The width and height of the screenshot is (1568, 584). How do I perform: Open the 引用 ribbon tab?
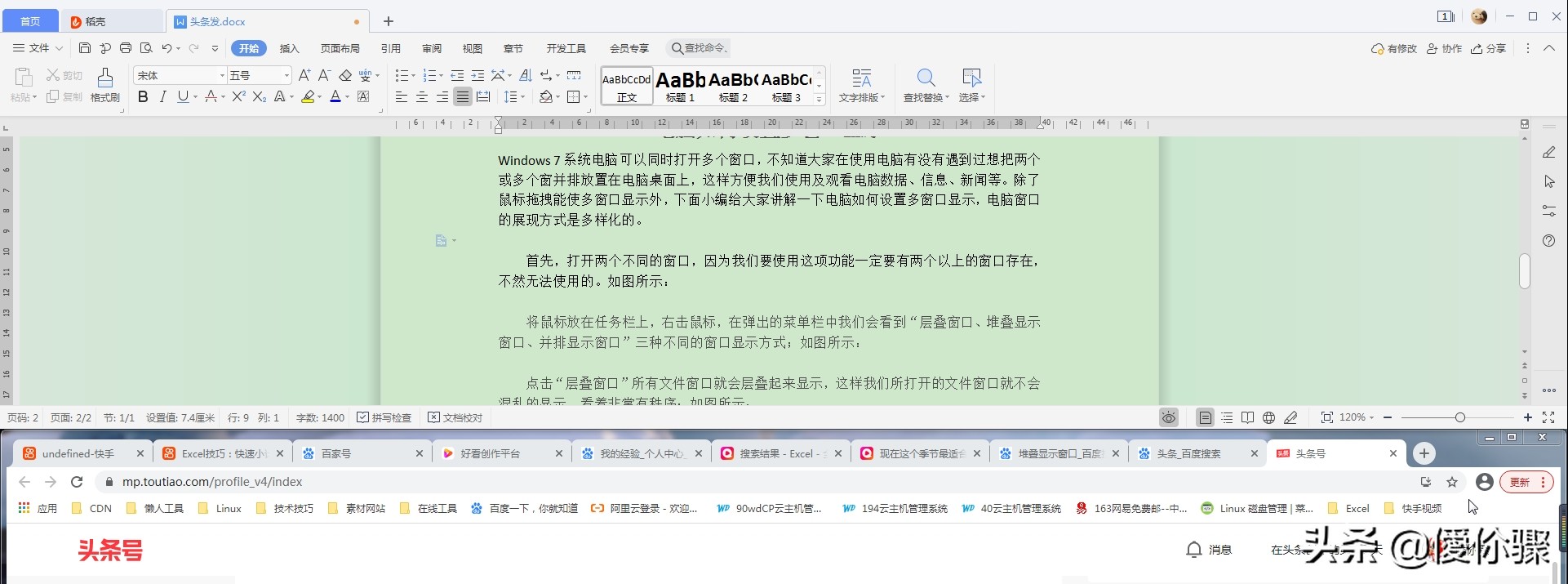pyautogui.click(x=391, y=48)
